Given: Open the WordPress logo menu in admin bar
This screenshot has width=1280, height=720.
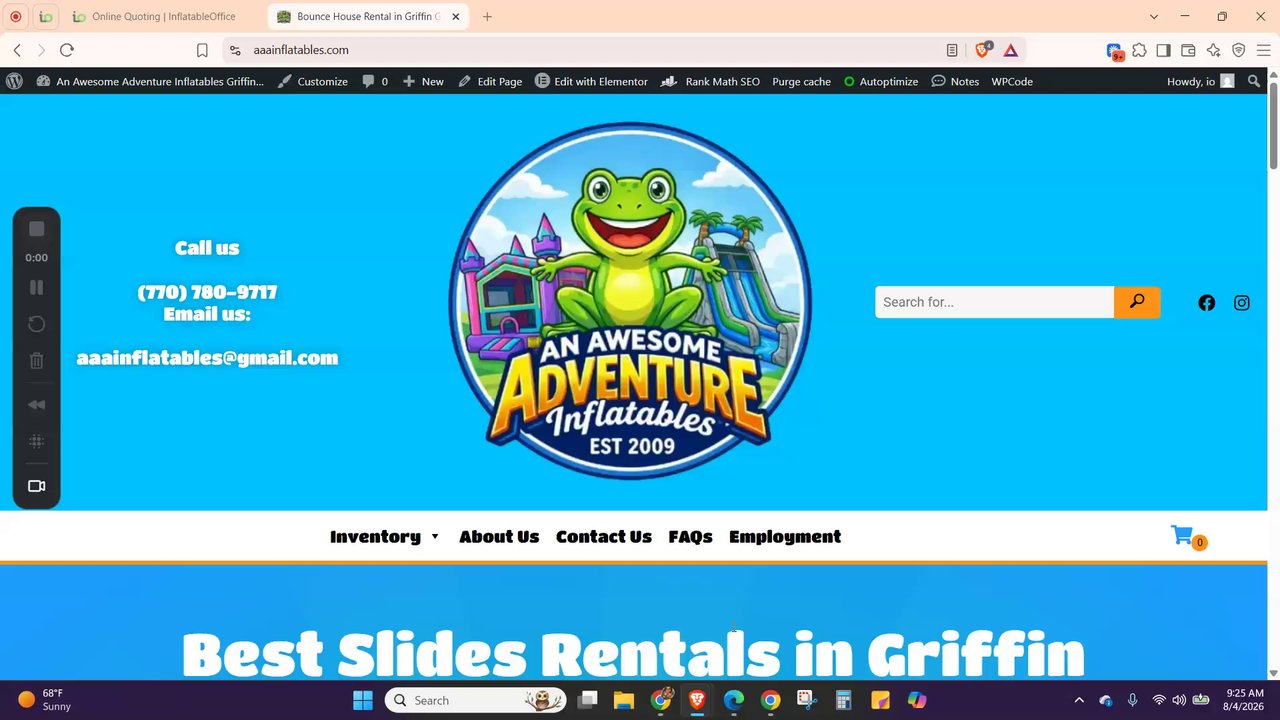Looking at the screenshot, I should point(14,81).
